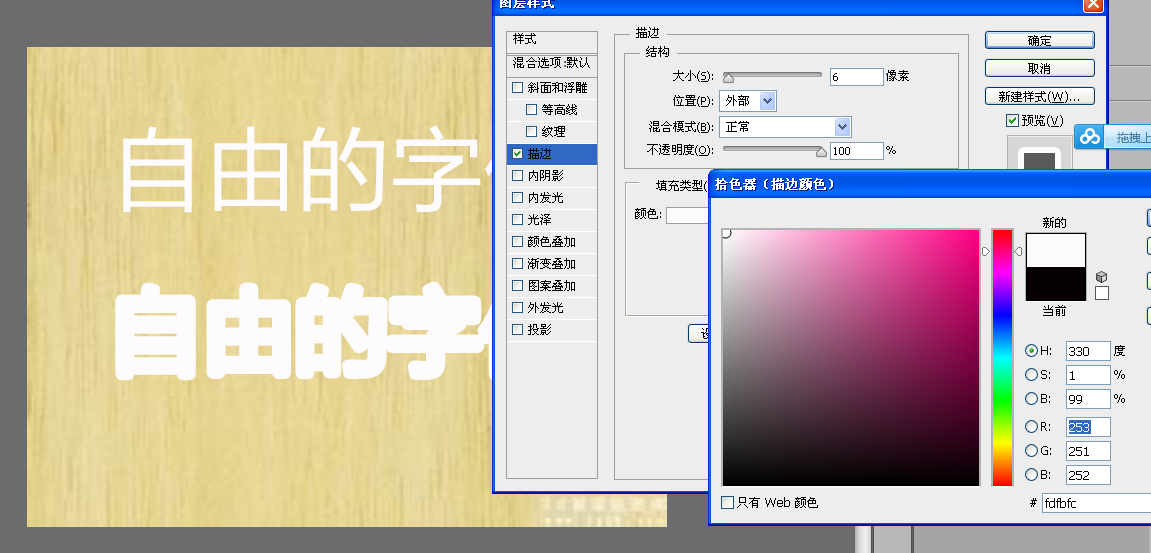The height and width of the screenshot is (553, 1151).
Task: Toggle the 预览 preview checkbox
Action: (x=1012, y=120)
